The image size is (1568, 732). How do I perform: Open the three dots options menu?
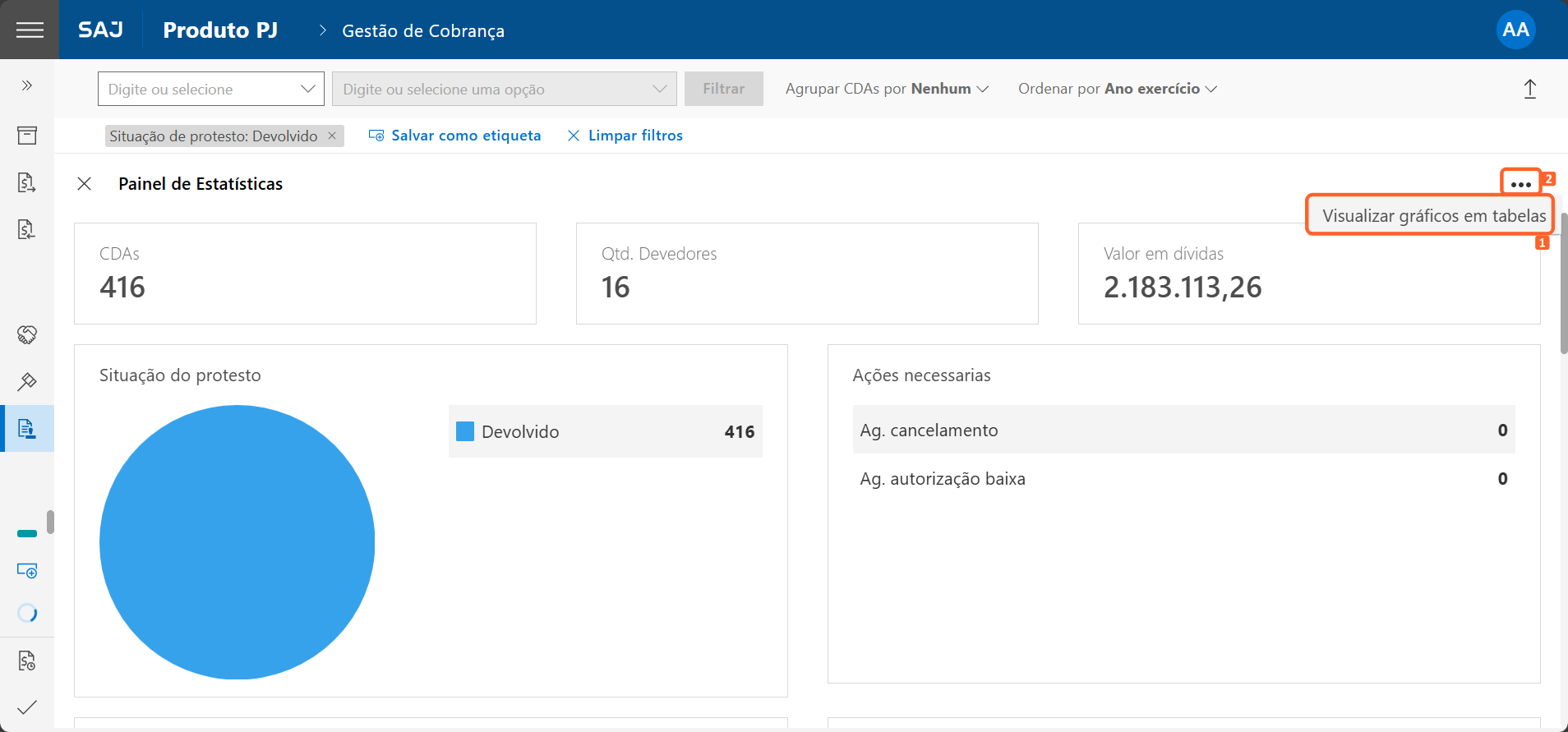[x=1521, y=184]
